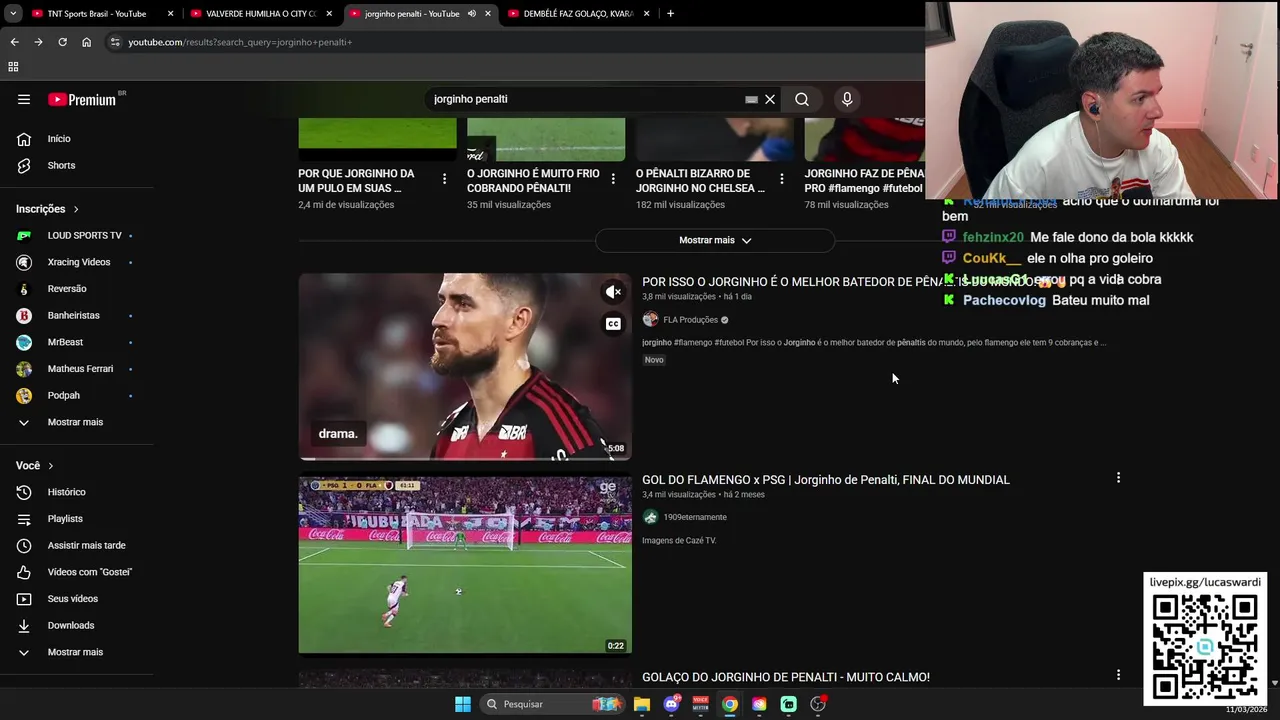
Task: Open Voicemeeter from the taskbar
Action: pos(701,704)
